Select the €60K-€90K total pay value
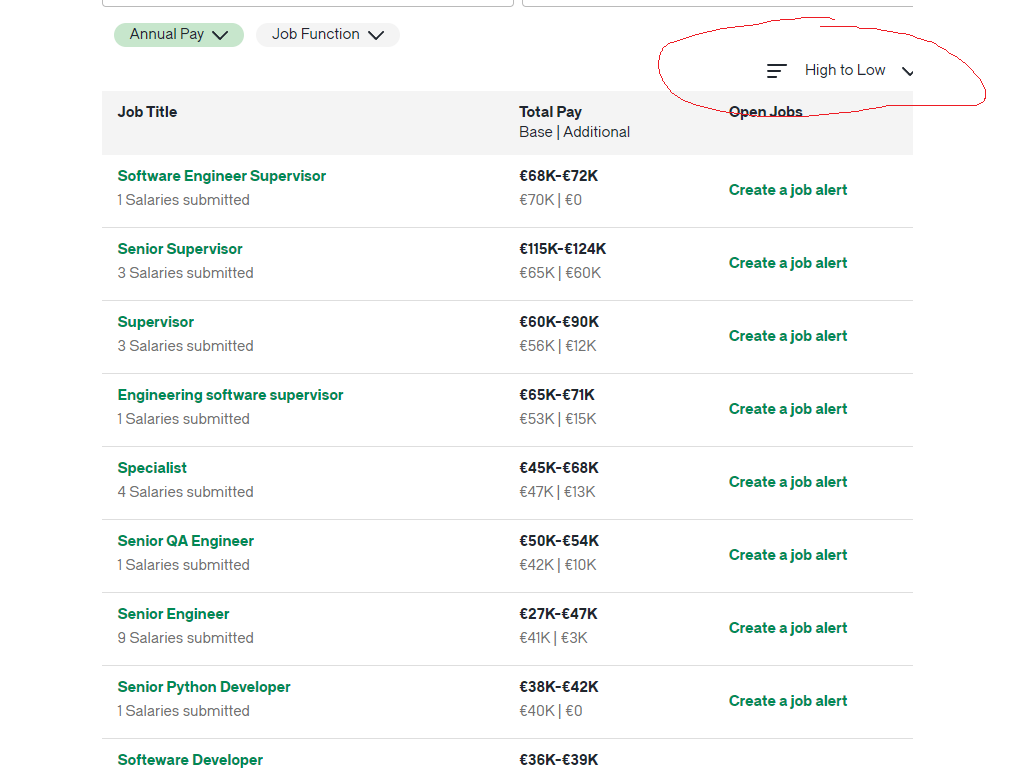Viewport: 1034px width, 768px height. point(559,322)
